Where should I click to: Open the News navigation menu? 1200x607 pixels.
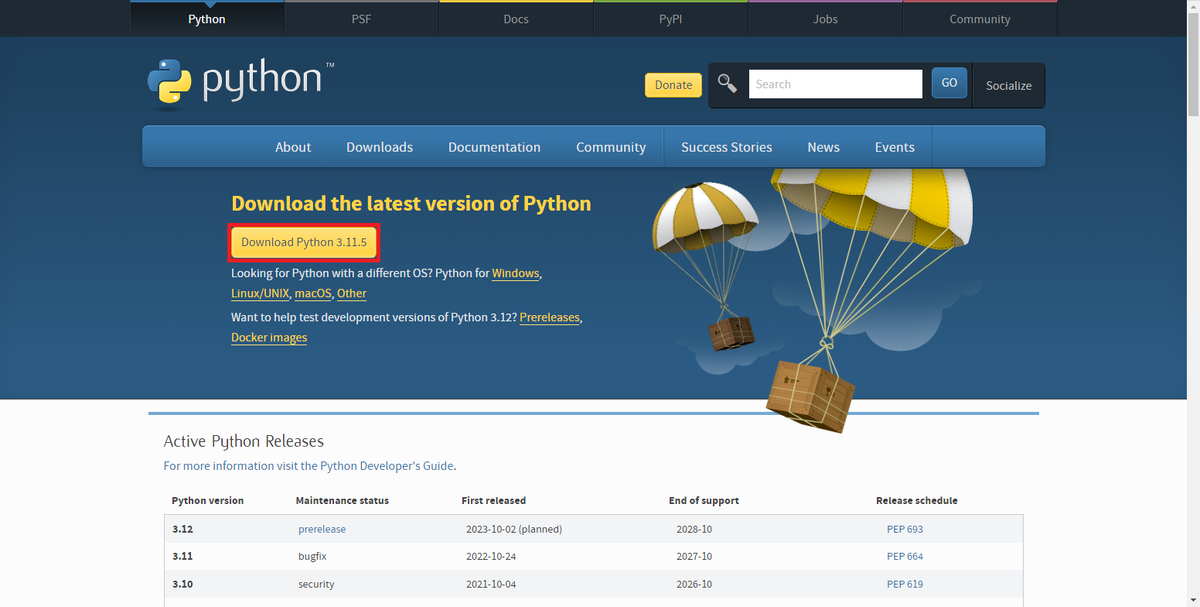click(823, 147)
